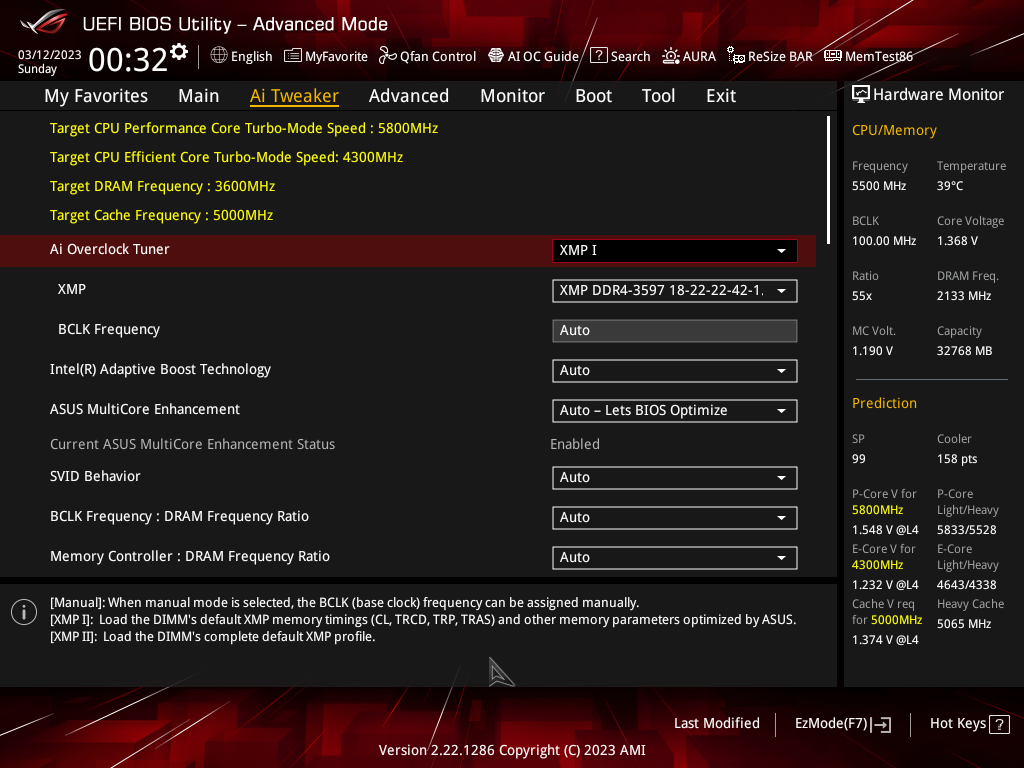Viewport: 1024px width, 768px height.
Task: Click Target DRAM Frequency : 3600MHz text
Action: click(x=162, y=187)
